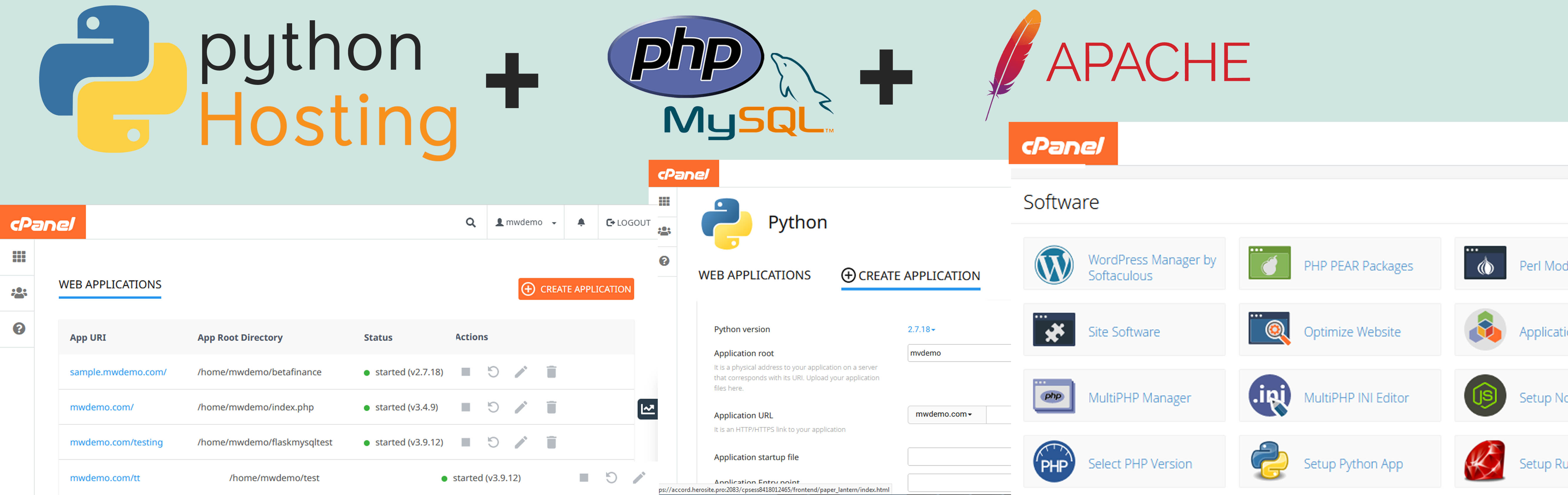The width and height of the screenshot is (1568, 495).
Task: Click the LOGOUT button
Action: point(628,223)
